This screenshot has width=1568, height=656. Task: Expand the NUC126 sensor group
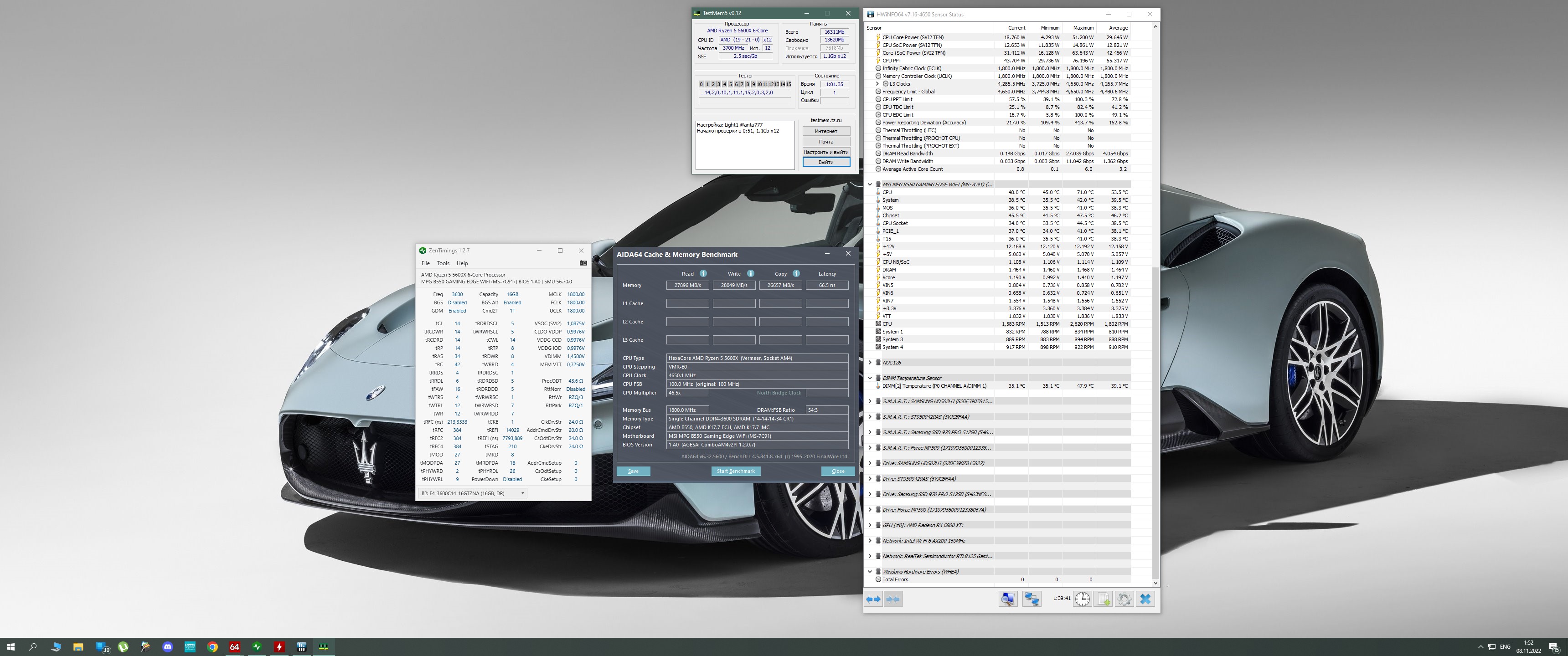pyautogui.click(x=870, y=363)
